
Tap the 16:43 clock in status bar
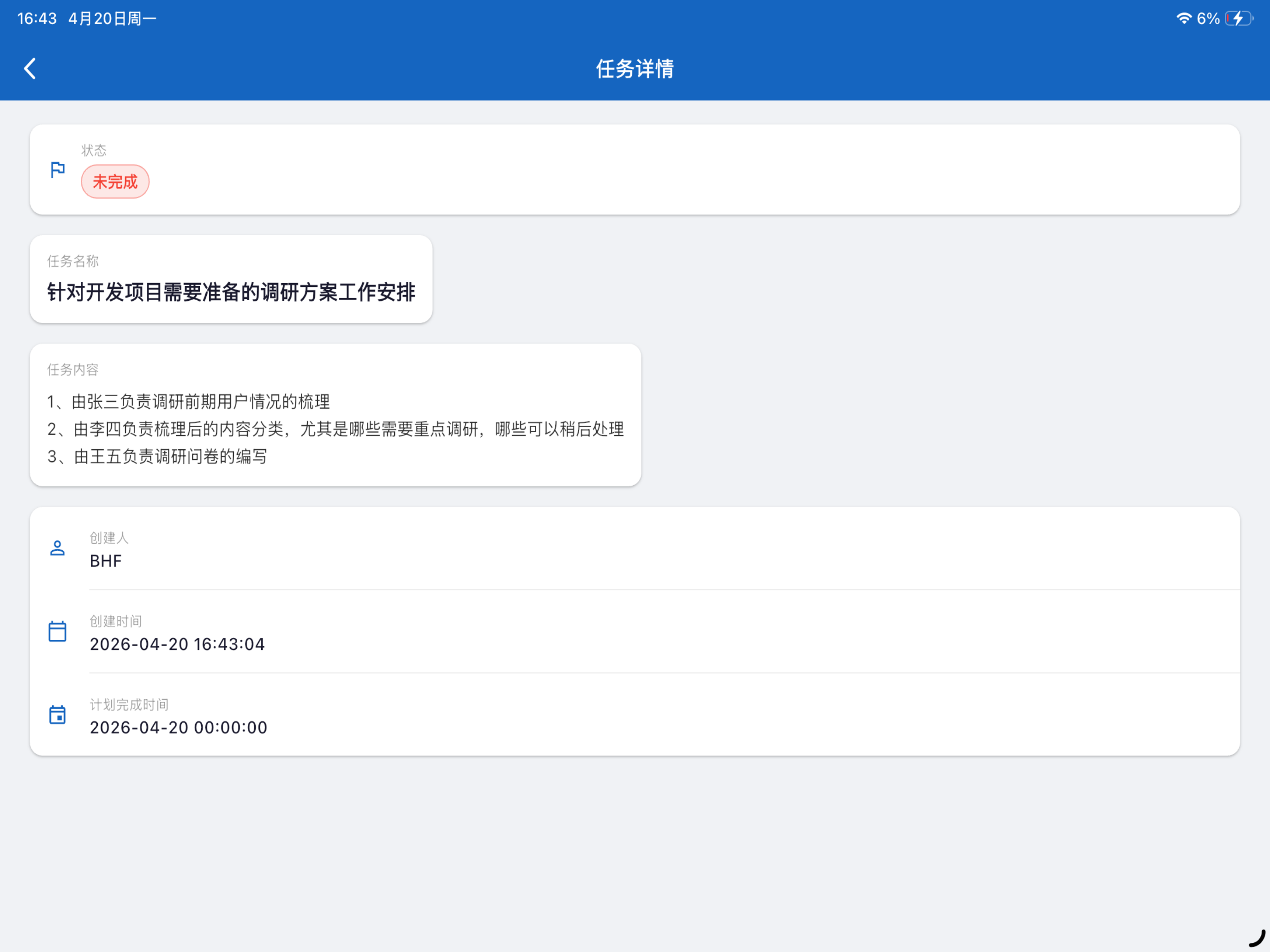[37, 18]
